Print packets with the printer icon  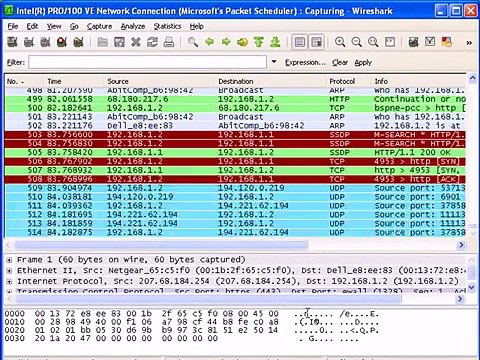tap(169, 42)
